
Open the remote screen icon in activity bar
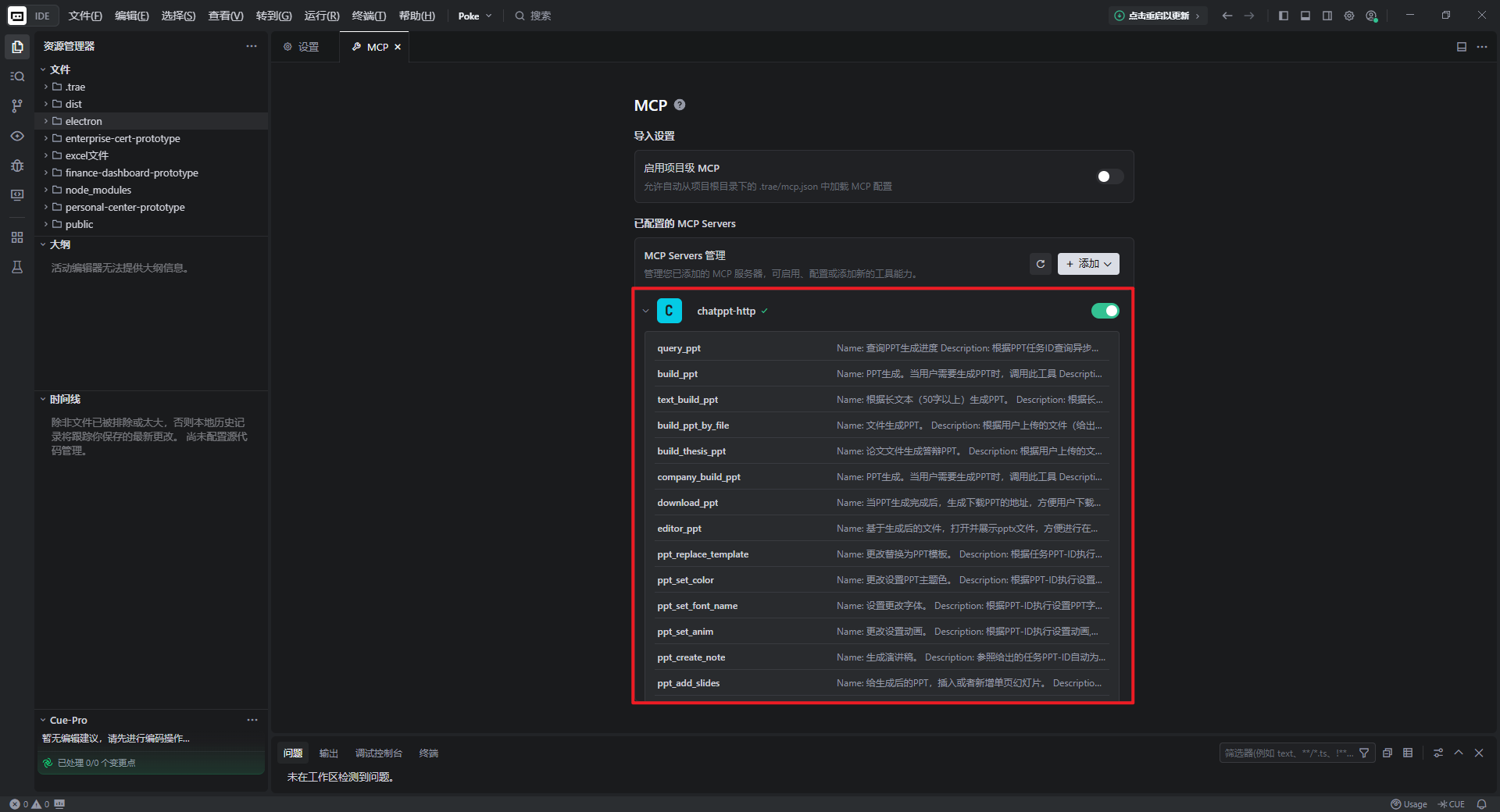pos(17,195)
